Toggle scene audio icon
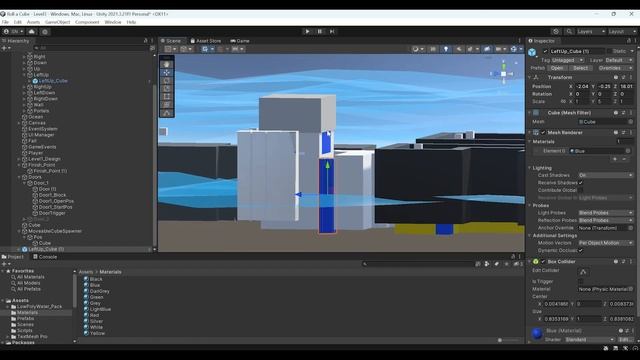 pos(459,49)
